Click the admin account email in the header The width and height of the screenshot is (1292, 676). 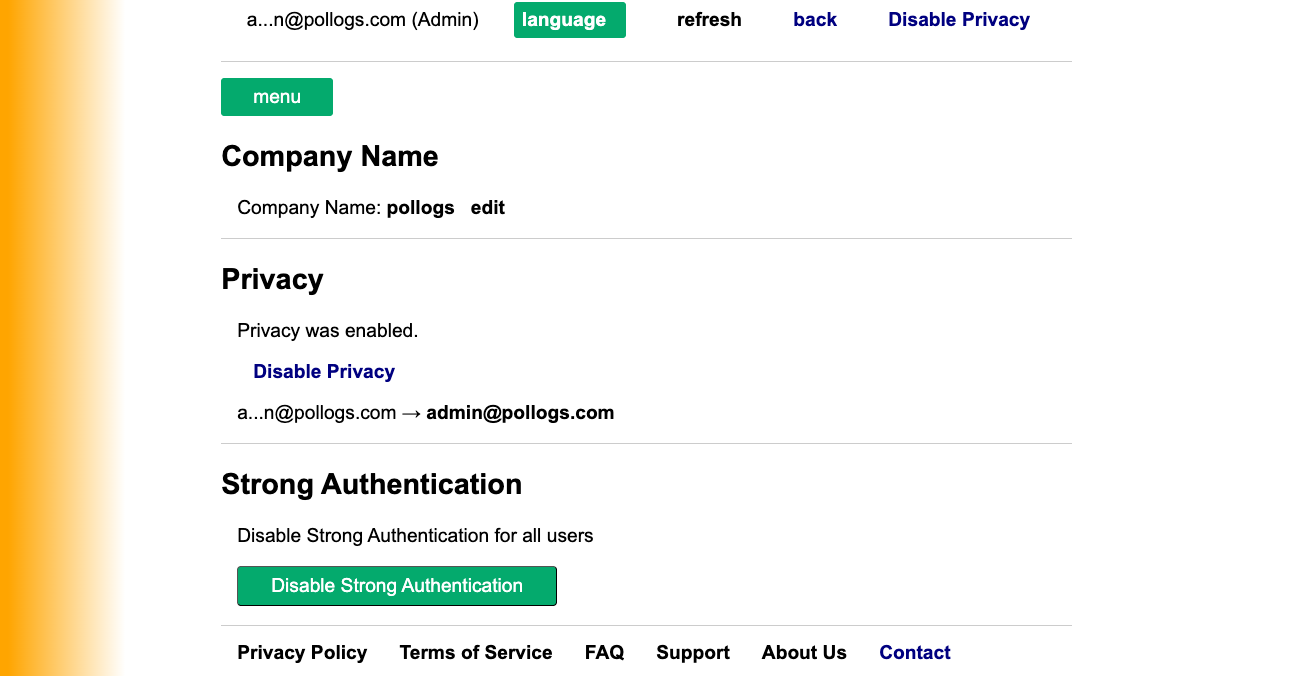pyautogui.click(x=362, y=19)
